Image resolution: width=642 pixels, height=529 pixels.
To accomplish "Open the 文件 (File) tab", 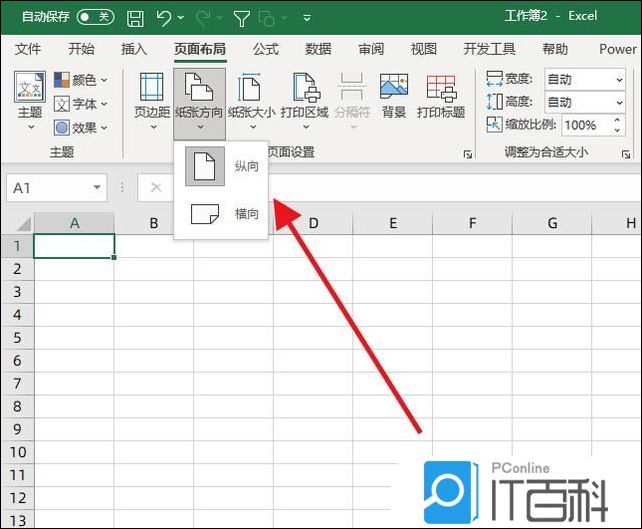I will coord(27,49).
